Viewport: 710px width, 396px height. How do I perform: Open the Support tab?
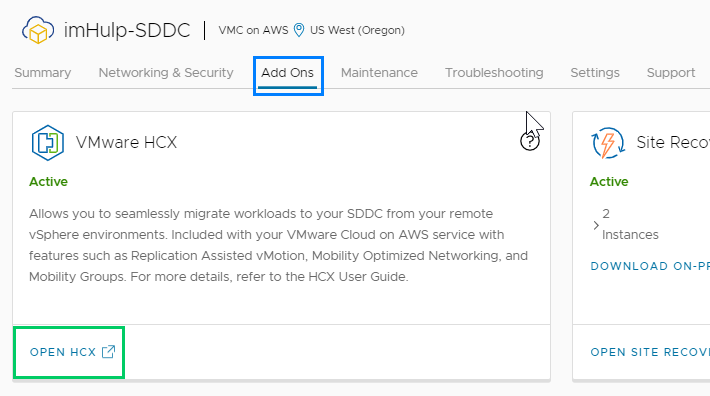coord(671,73)
